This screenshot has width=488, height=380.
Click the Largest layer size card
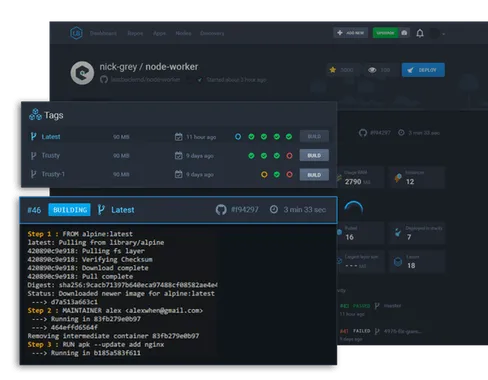(361, 262)
